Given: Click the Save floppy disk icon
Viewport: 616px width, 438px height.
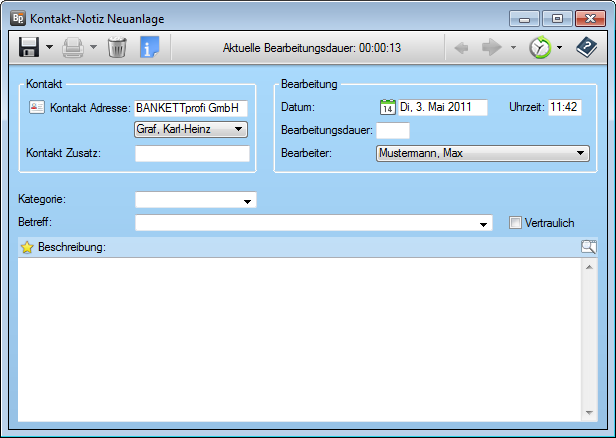Looking at the screenshot, I should coord(29,47).
